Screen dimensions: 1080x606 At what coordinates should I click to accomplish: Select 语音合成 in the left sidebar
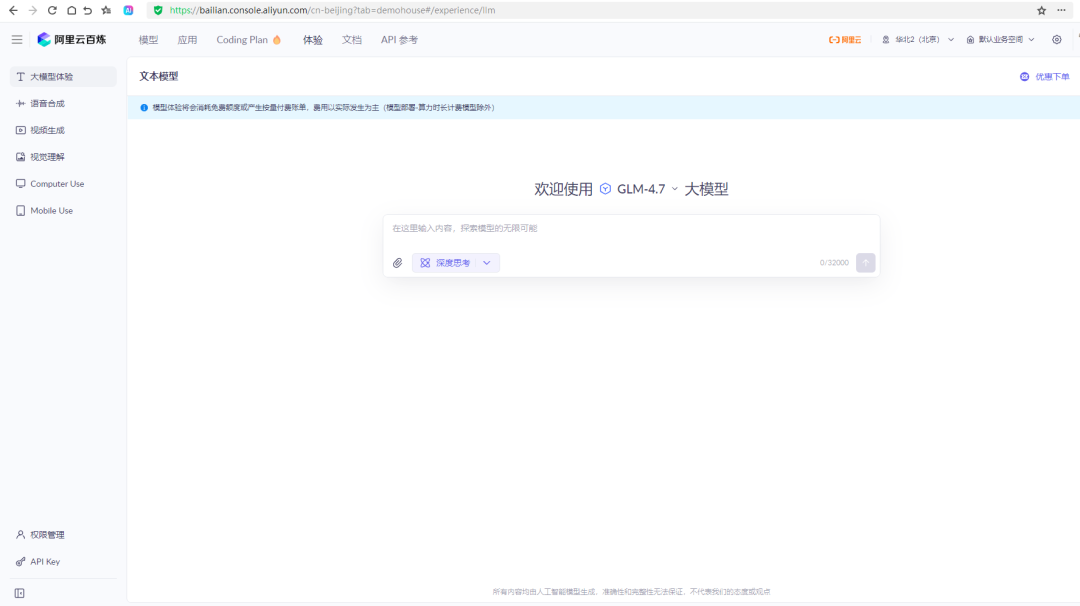[x=50, y=102]
